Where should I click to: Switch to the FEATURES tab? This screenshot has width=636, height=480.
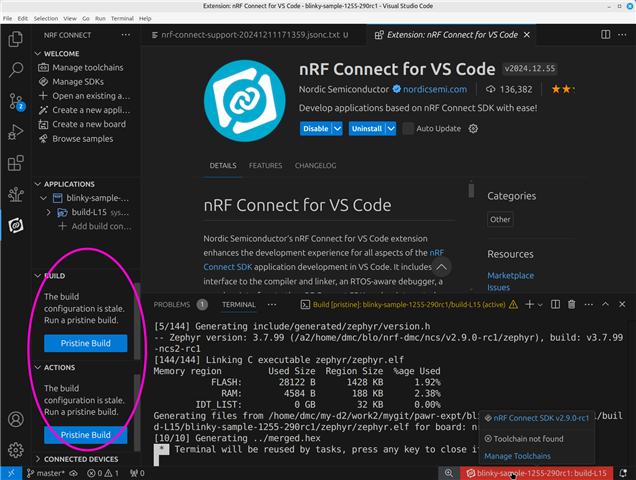265,166
